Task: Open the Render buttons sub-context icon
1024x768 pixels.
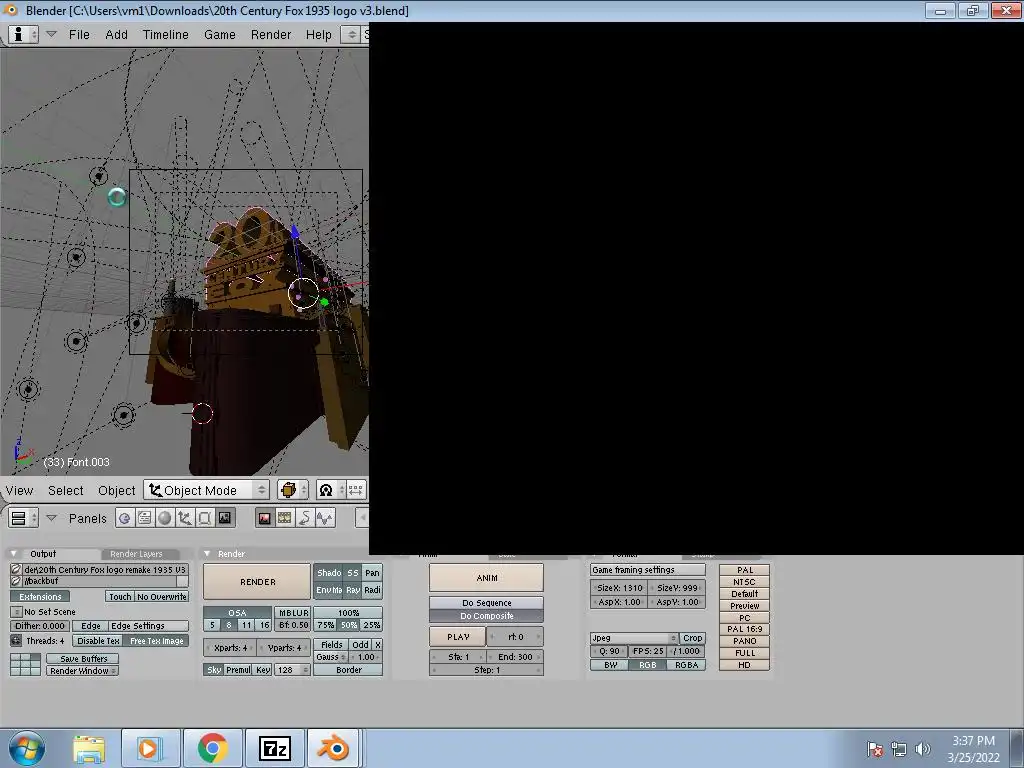Action: point(264,518)
